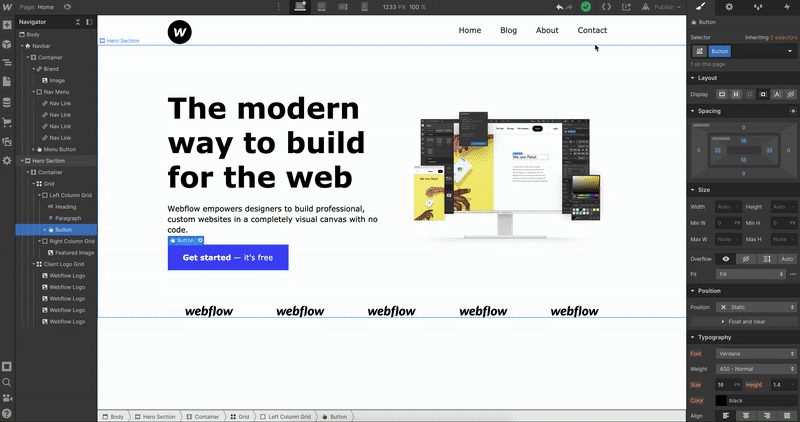Open the Position dropdown set to Static
Screen dimensions: 800x422
coord(755,306)
